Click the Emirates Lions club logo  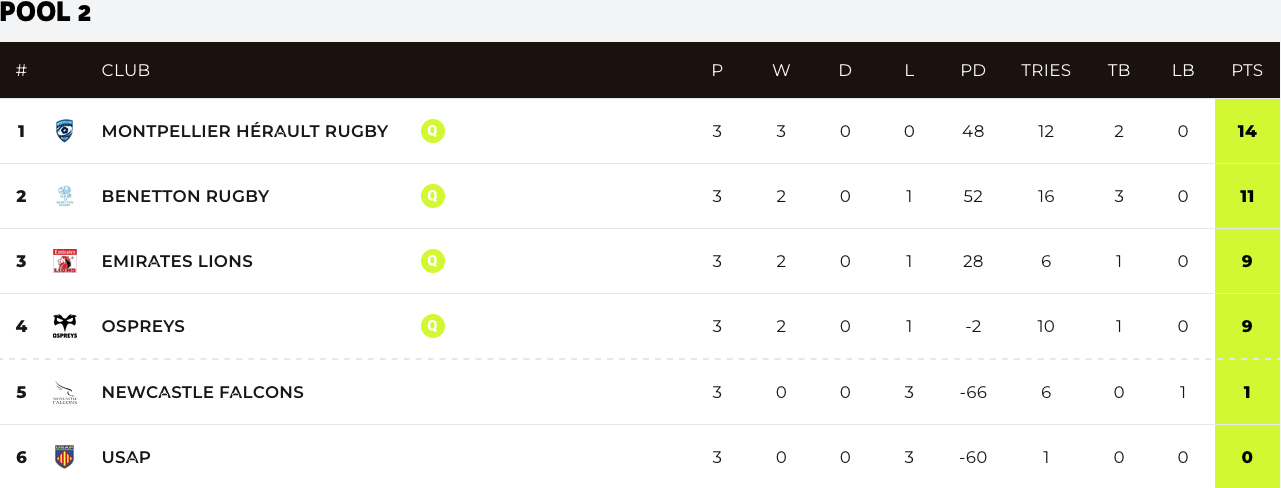65,261
